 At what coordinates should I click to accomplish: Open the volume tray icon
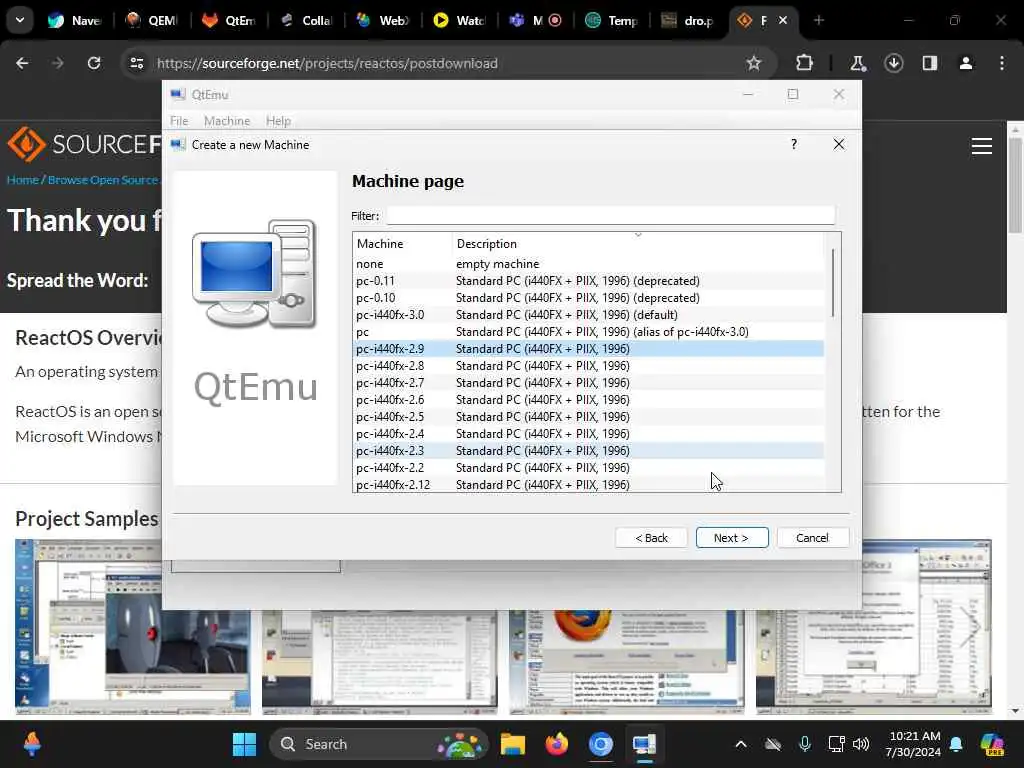tap(861, 744)
